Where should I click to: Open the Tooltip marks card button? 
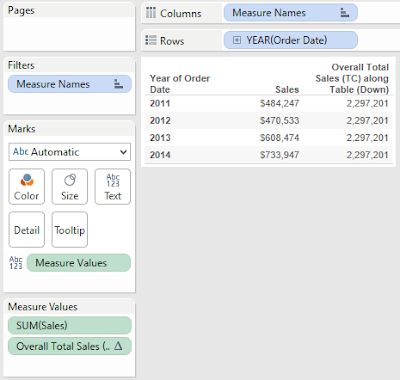[x=70, y=230]
